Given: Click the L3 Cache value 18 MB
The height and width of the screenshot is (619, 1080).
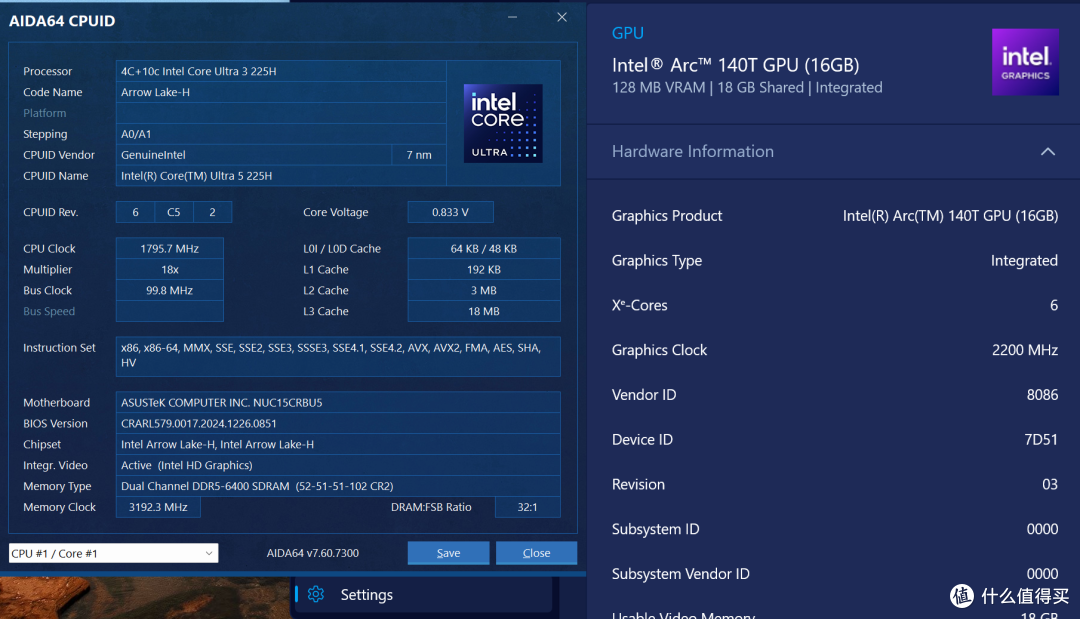Looking at the screenshot, I should [x=484, y=311].
